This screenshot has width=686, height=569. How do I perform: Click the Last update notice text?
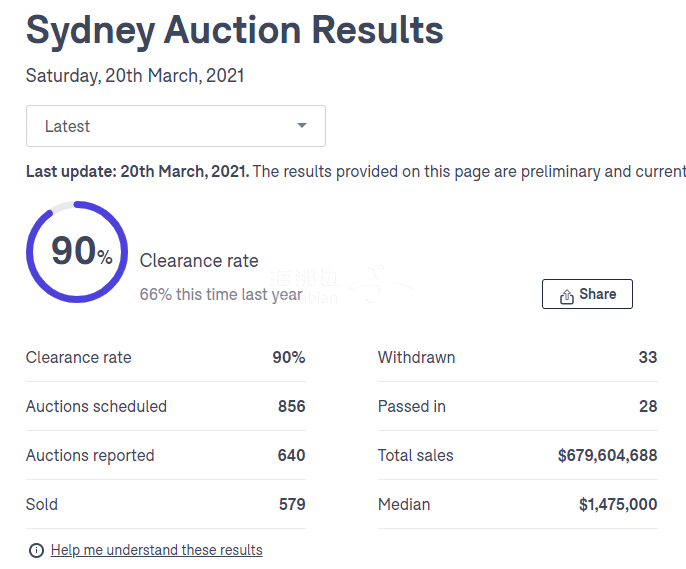[x=356, y=171]
